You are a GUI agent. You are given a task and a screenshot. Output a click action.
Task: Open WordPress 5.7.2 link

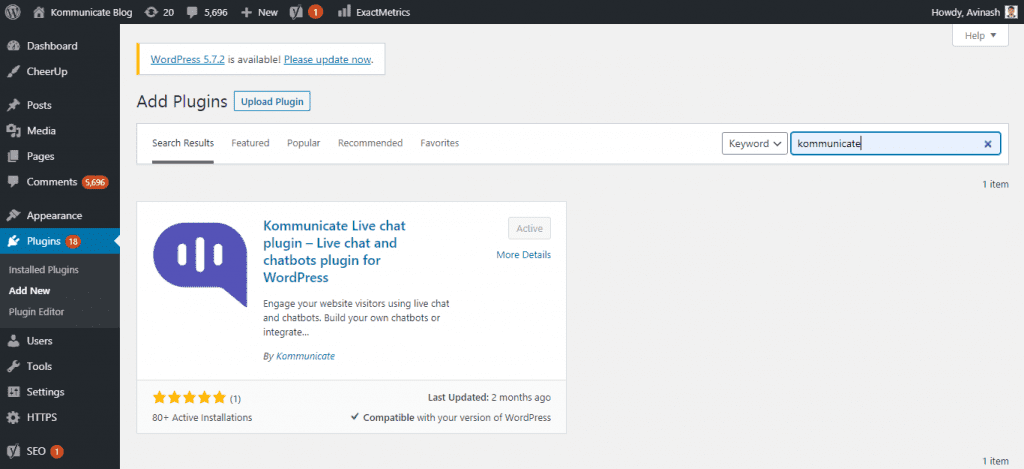pyautogui.click(x=187, y=59)
